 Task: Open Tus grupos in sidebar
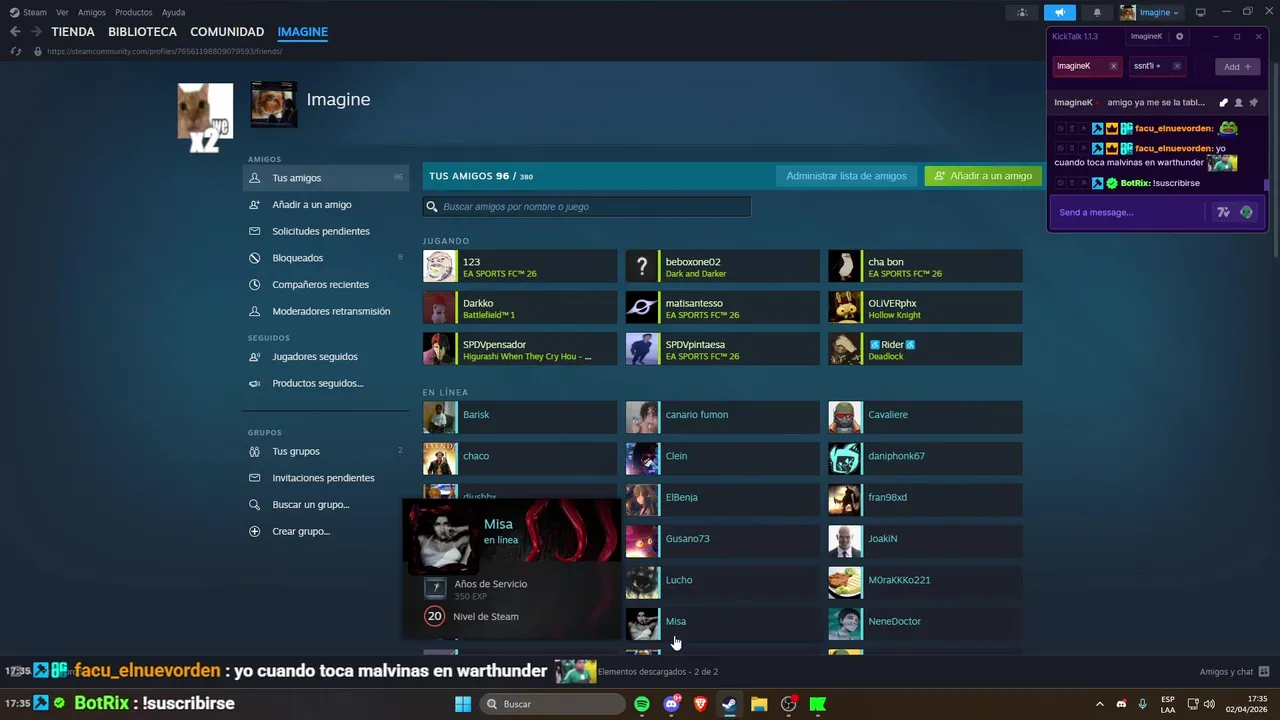[x=326, y=451]
